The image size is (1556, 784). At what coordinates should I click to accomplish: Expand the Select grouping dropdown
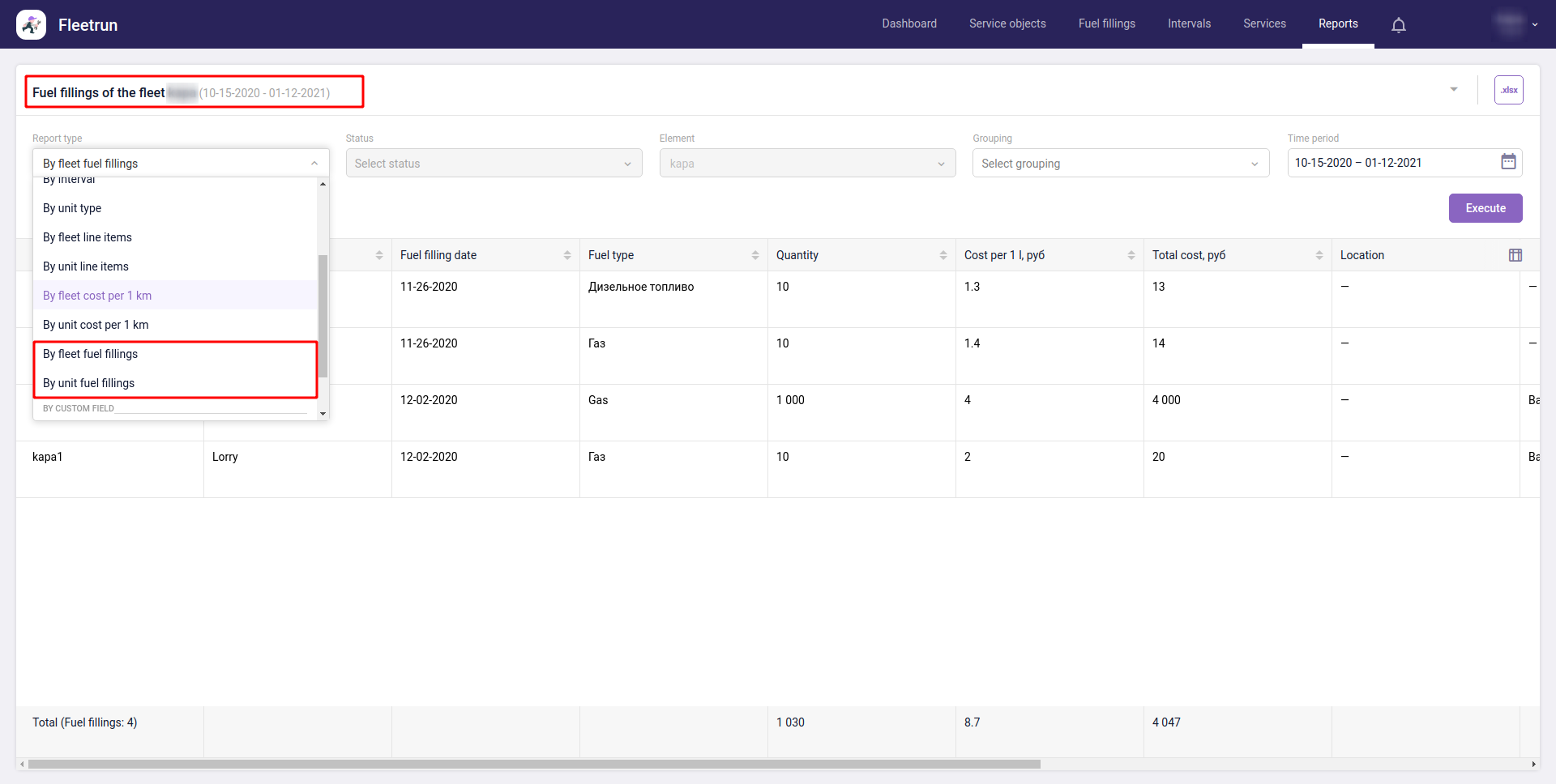pyautogui.click(x=1120, y=164)
